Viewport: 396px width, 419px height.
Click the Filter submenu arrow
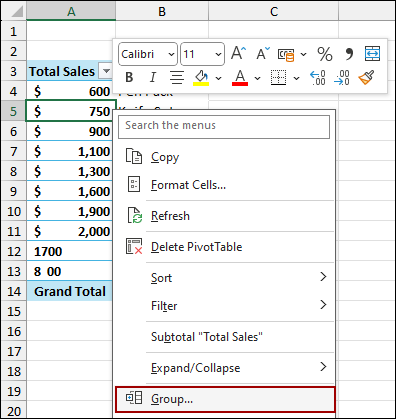(323, 304)
